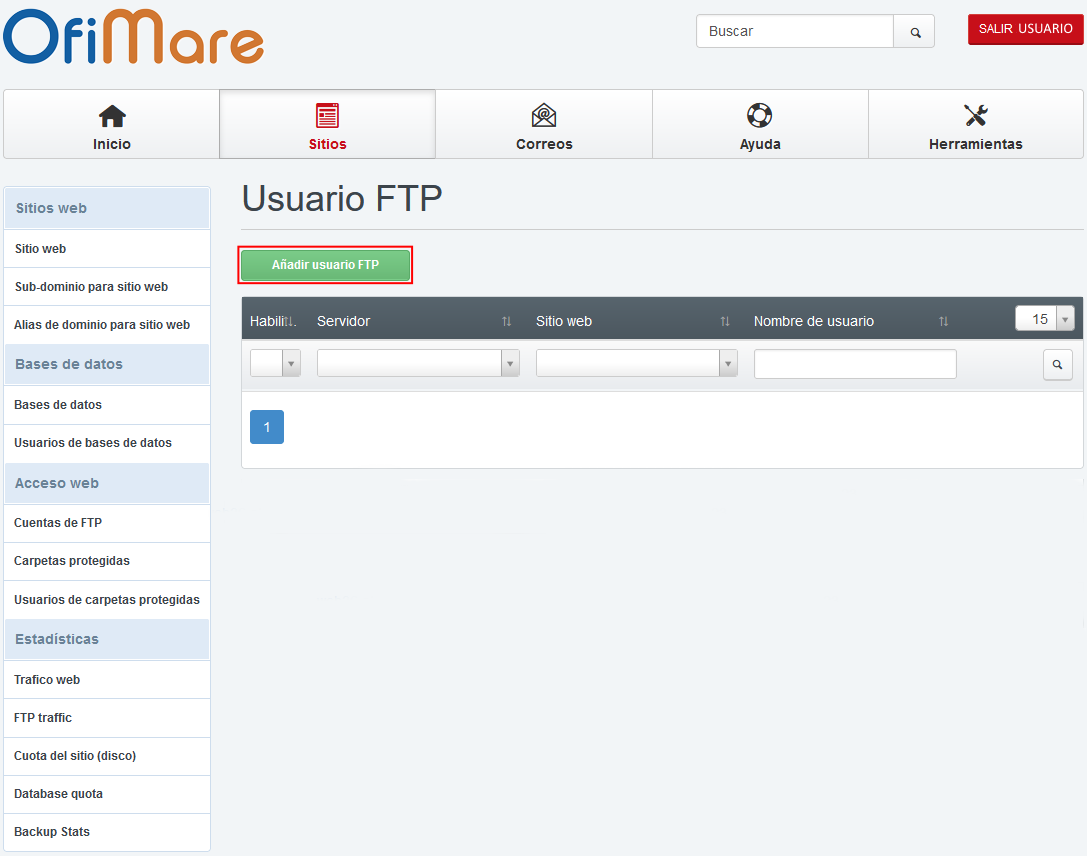Image resolution: width=1087 pixels, height=856 pixels.
Task: Click Añadir usuario FTP button
Action: pos(325,265)
